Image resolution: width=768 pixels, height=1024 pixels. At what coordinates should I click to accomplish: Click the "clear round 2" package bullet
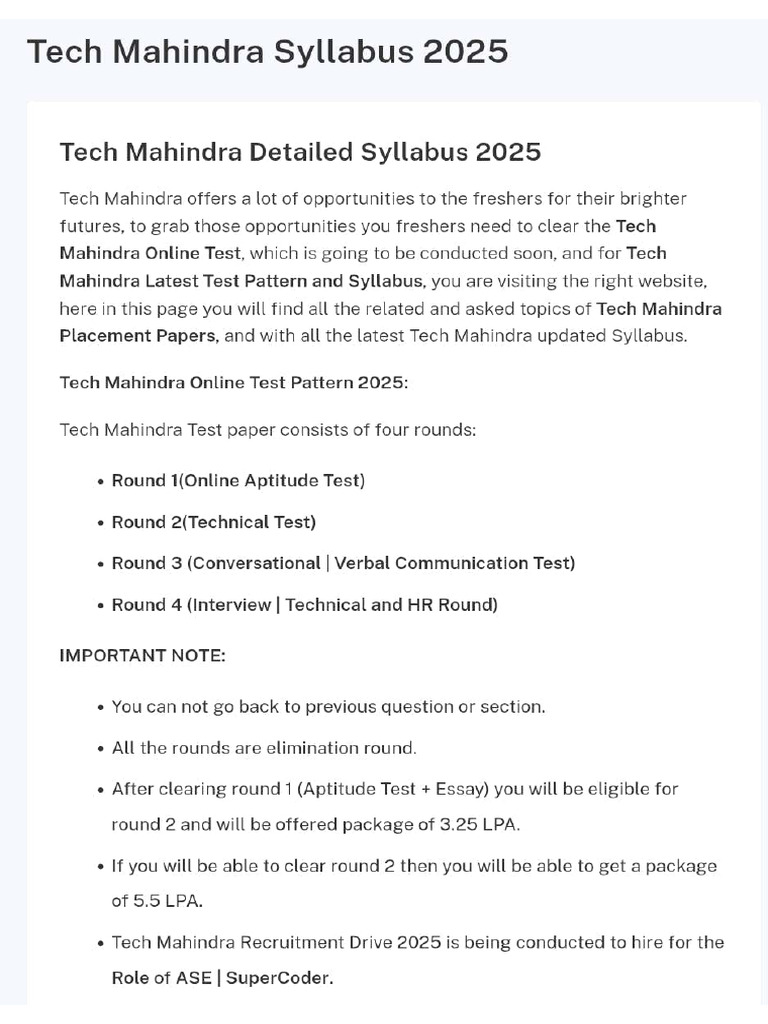(x=414, y=866)
